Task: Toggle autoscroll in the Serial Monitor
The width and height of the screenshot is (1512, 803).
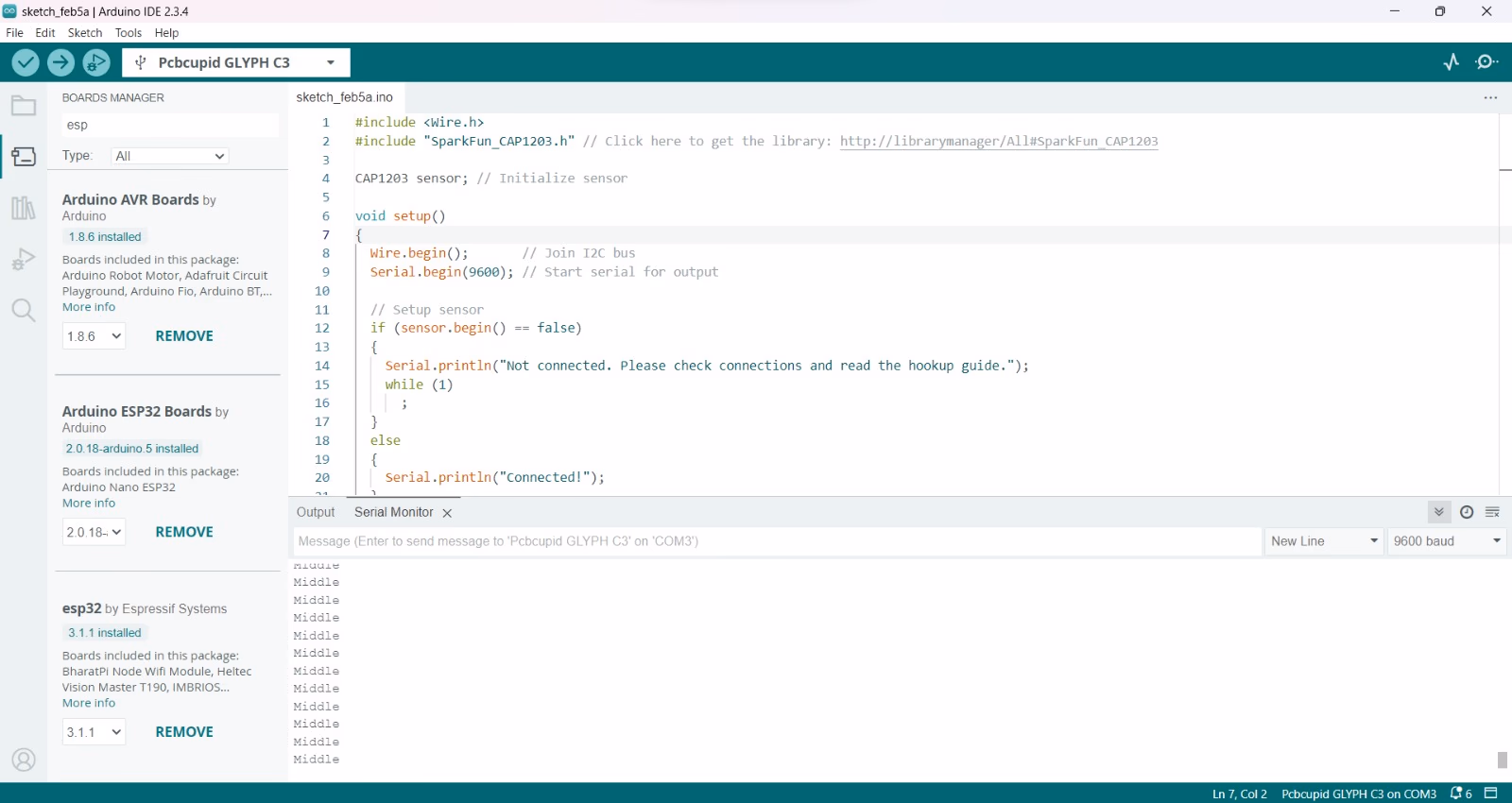Action: (1439, 512)
